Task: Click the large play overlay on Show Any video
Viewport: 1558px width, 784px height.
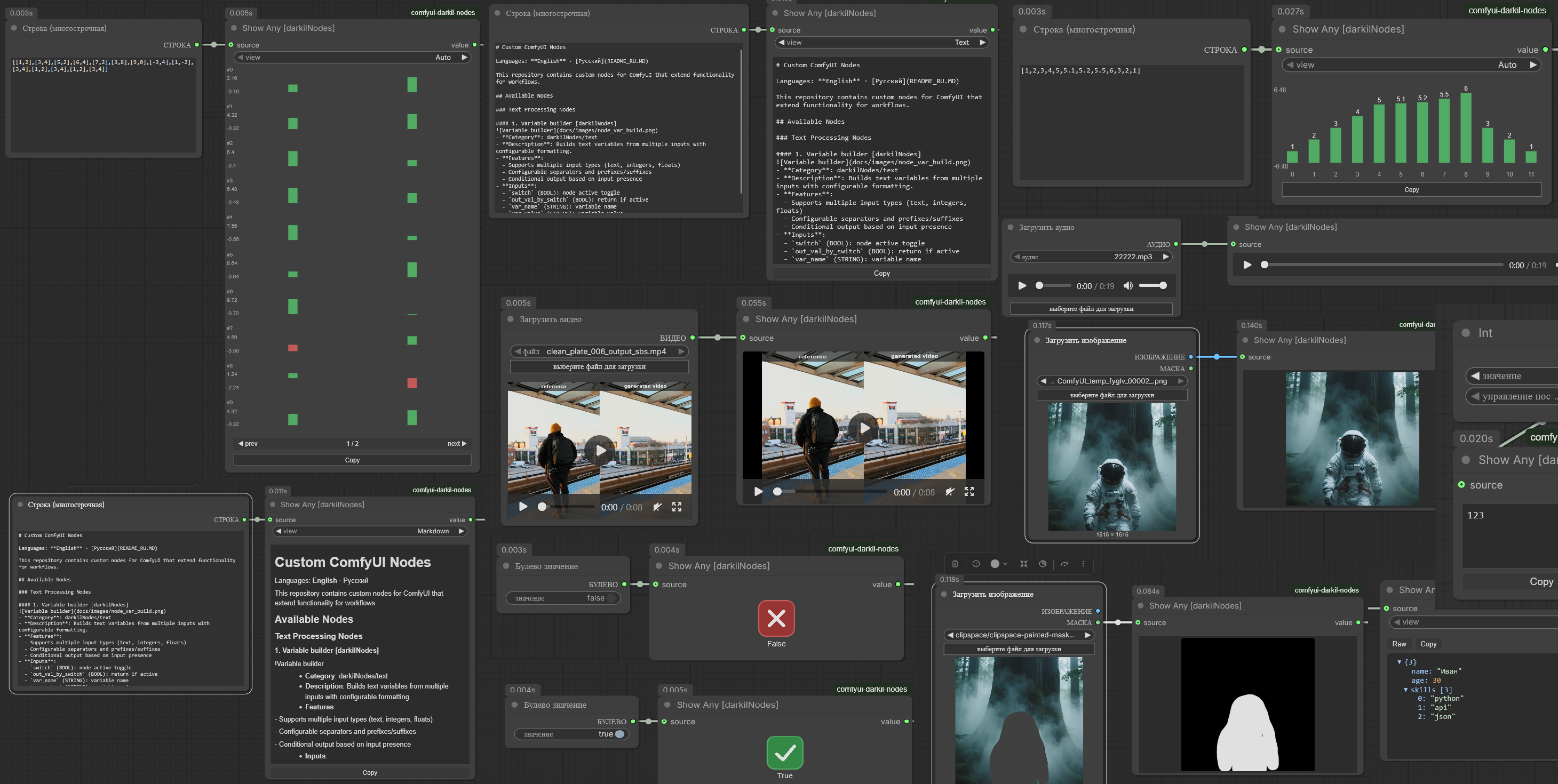Action: (865, 428)
